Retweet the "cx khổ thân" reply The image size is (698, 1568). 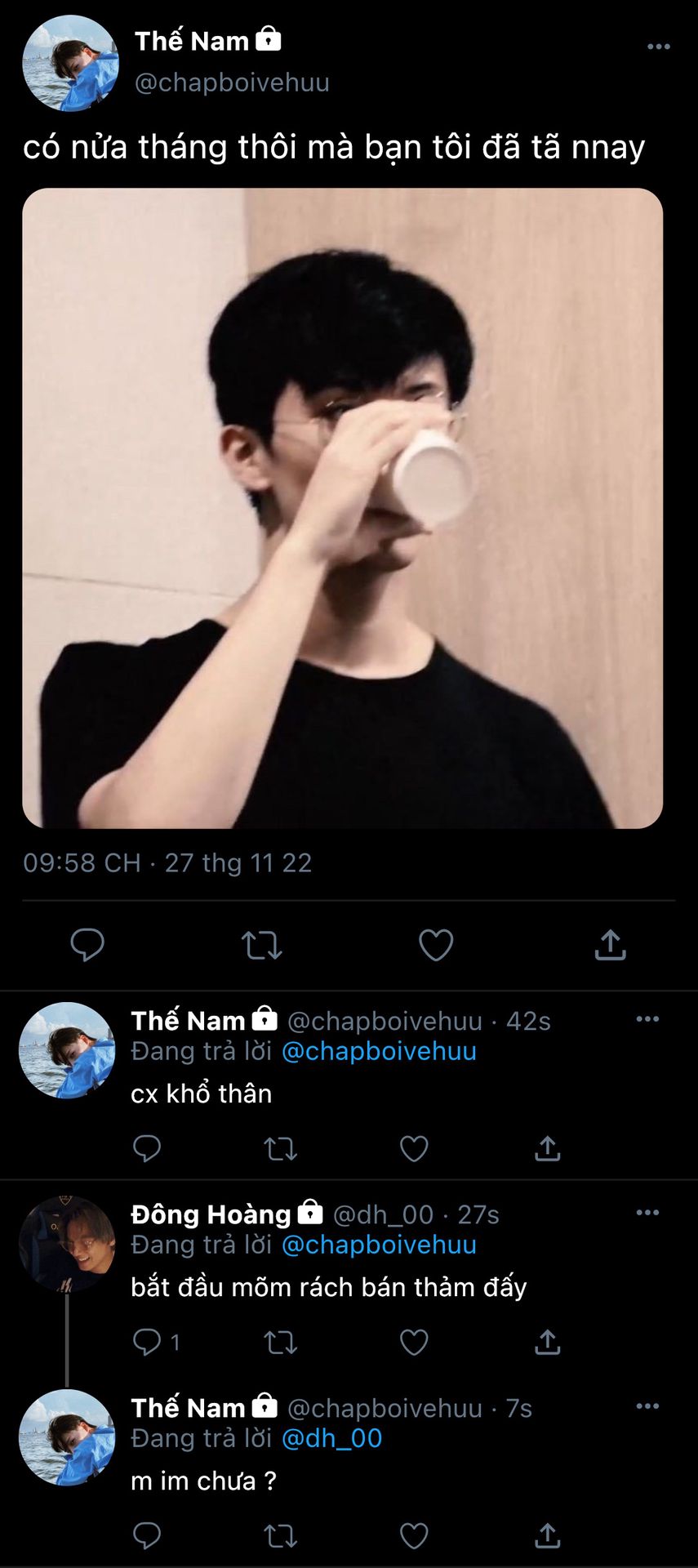point(280,1149)
